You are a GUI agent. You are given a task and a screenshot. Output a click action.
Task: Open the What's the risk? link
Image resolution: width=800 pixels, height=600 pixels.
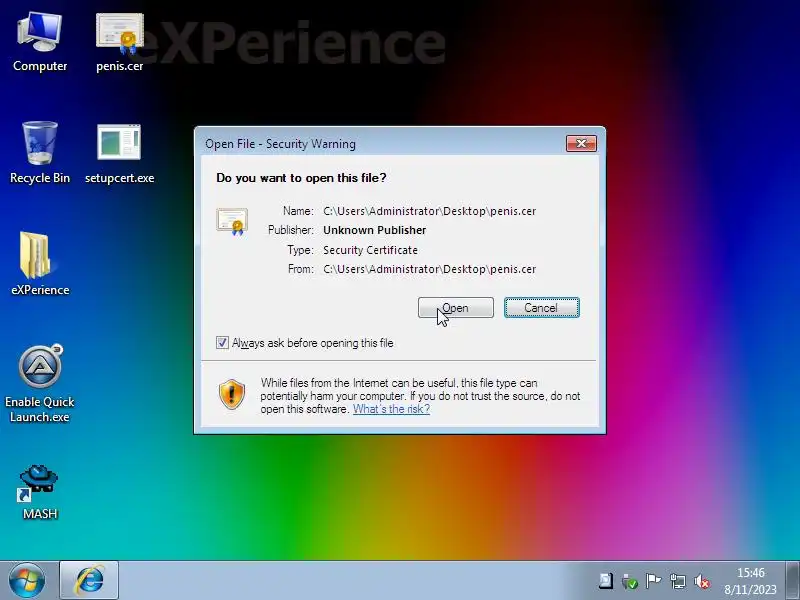pos(391,409)
